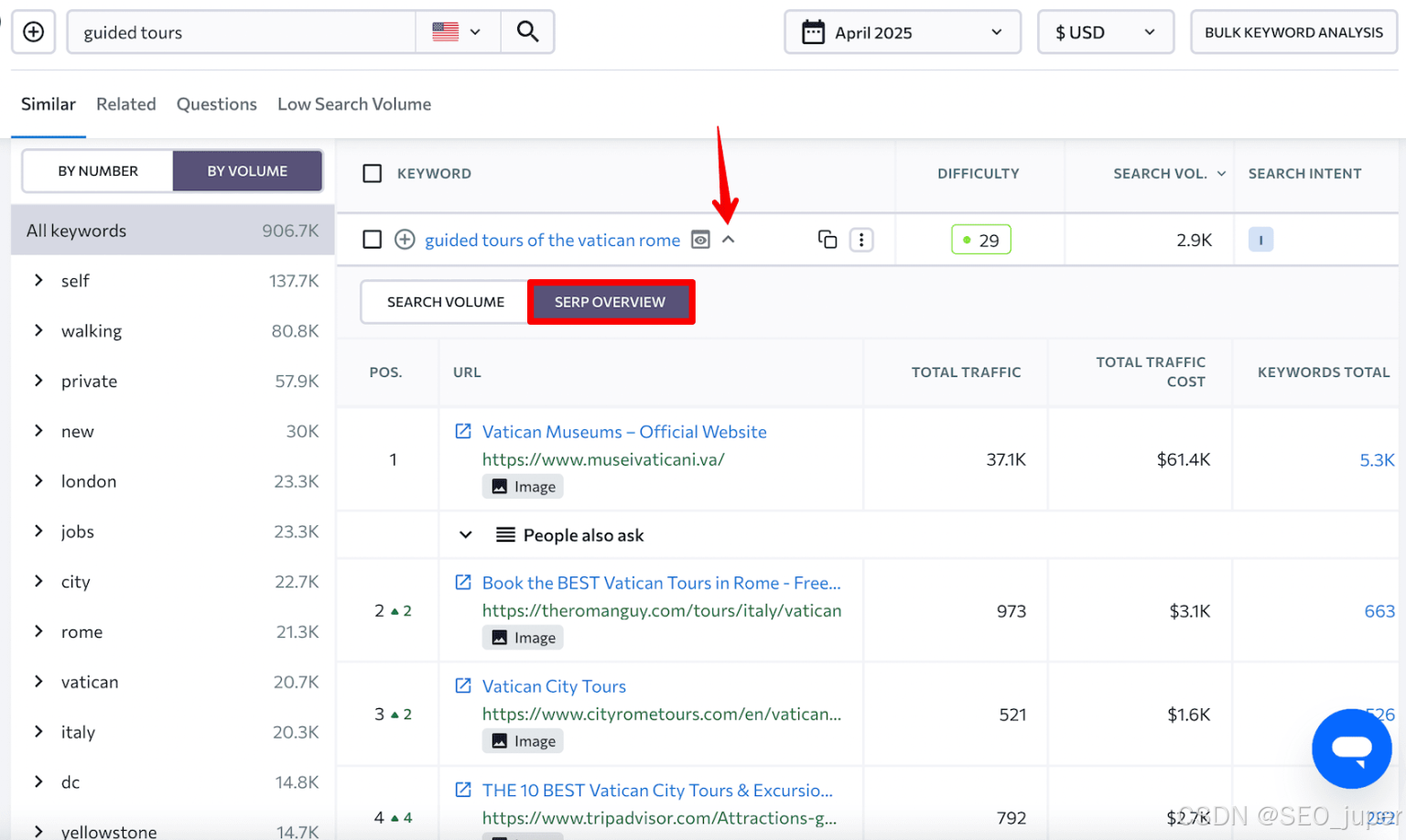Image resolution: width=1406 pixels, height=840 pixels.
Task: Click the circled plus icon beside the keyword
Action: [x=405, y=240]
